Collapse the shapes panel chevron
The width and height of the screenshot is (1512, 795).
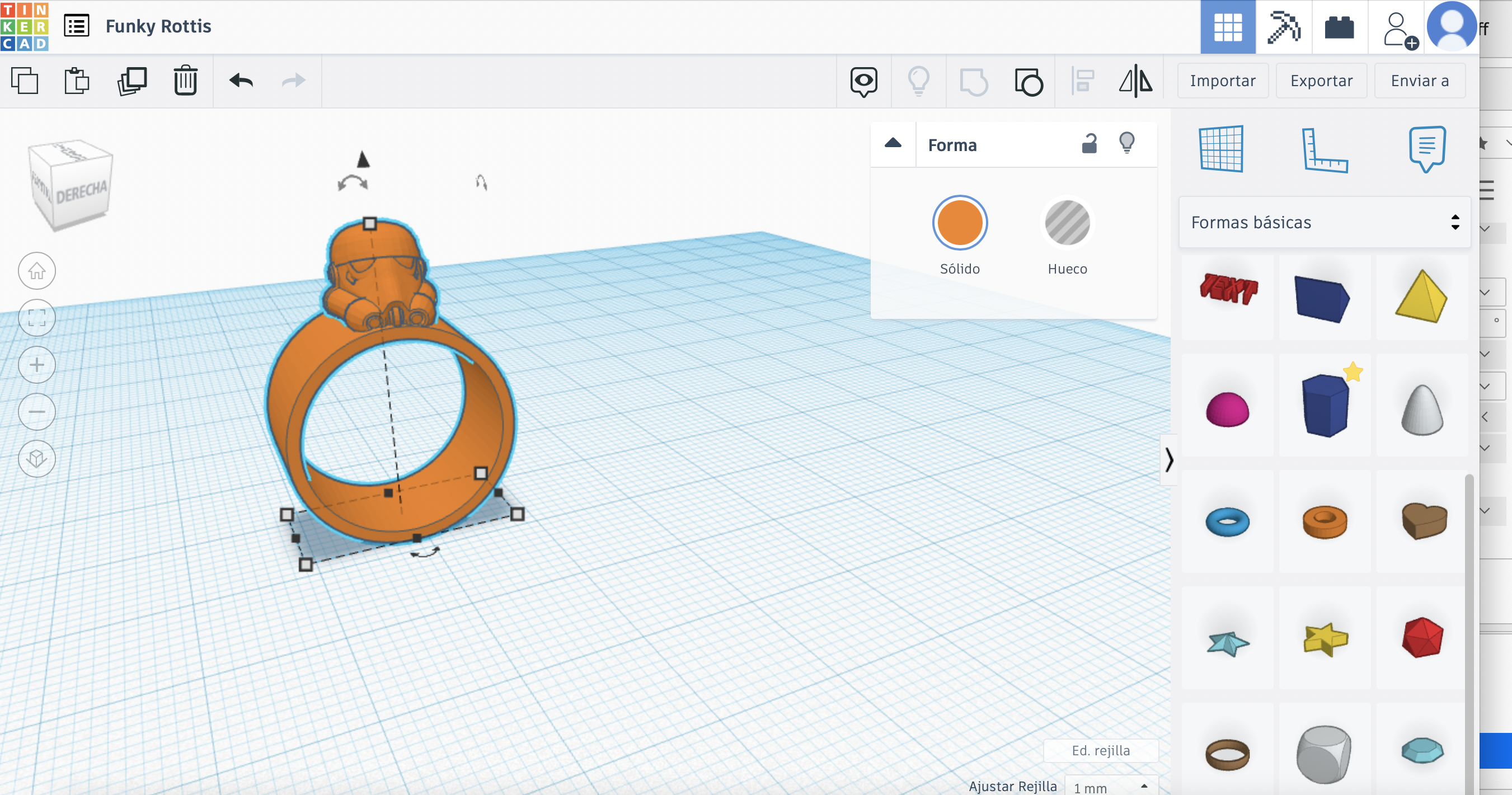pyautogui.click(x=1168, y=459)
